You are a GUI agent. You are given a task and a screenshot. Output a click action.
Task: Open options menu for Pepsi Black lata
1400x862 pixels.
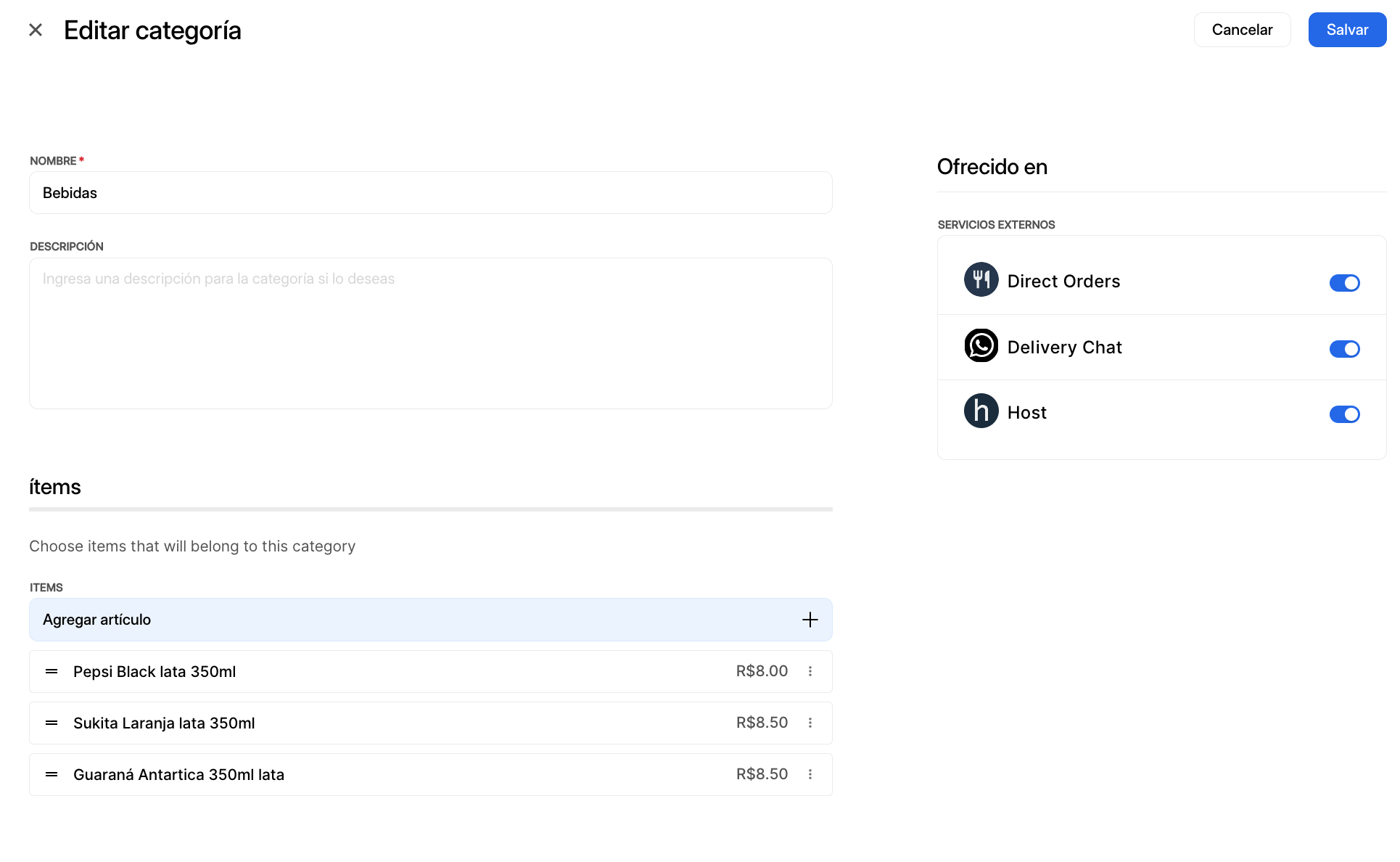810,671
